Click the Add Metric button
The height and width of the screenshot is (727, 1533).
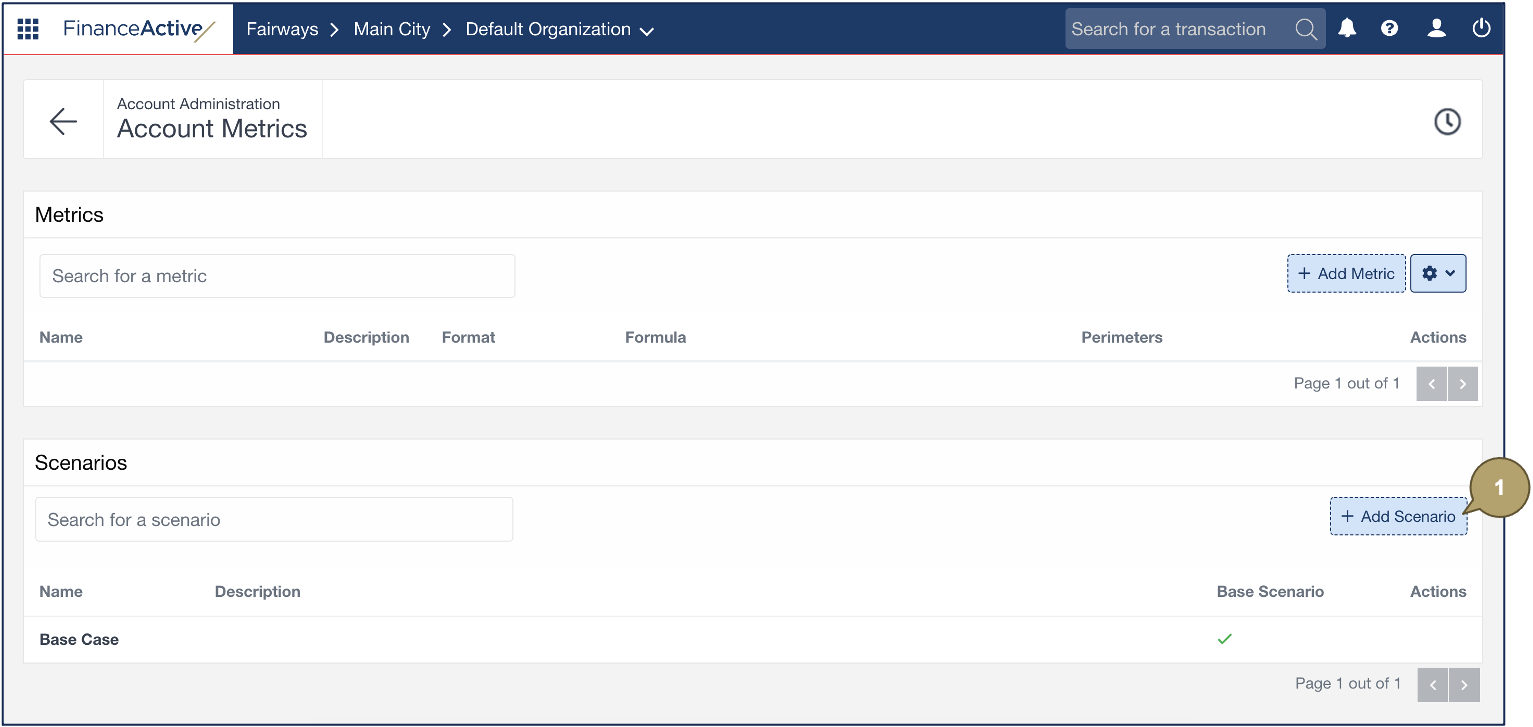(x=1345, y=273)
